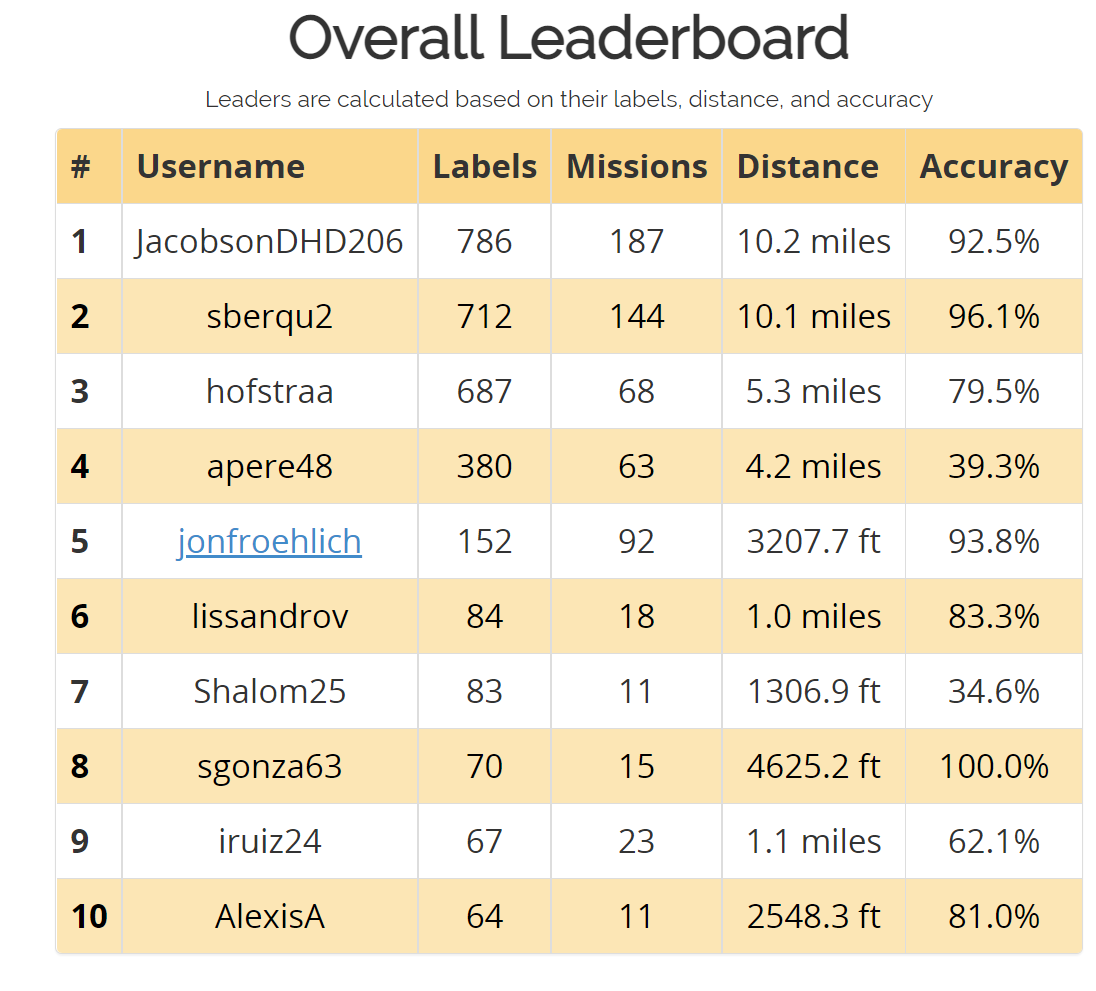Sort by the Distance column header
The width and height of the screenshot is (1096, 991).
click(x=807, y=166)
